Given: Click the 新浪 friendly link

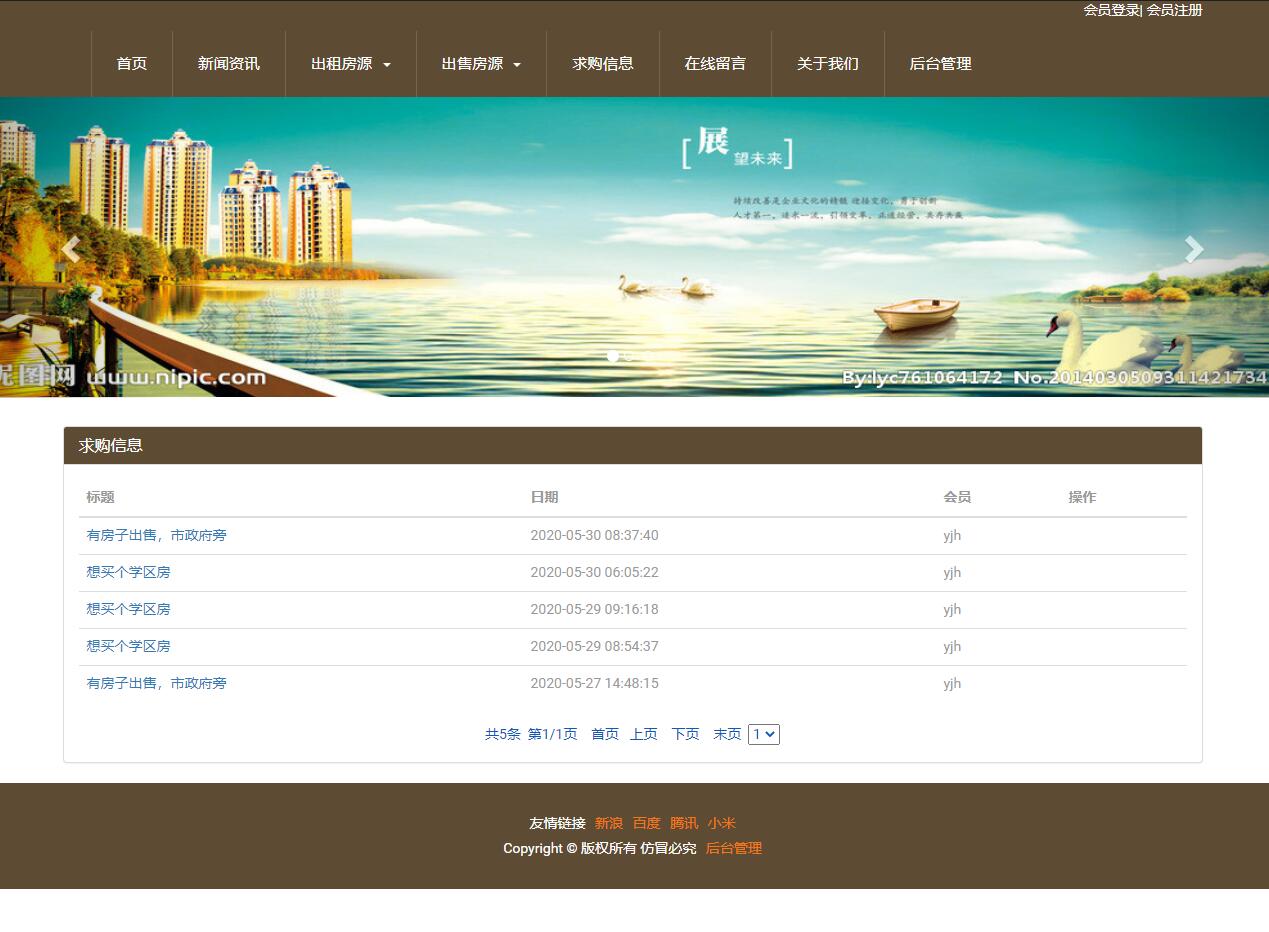Looking at the screenshot, I should [609, 823].
